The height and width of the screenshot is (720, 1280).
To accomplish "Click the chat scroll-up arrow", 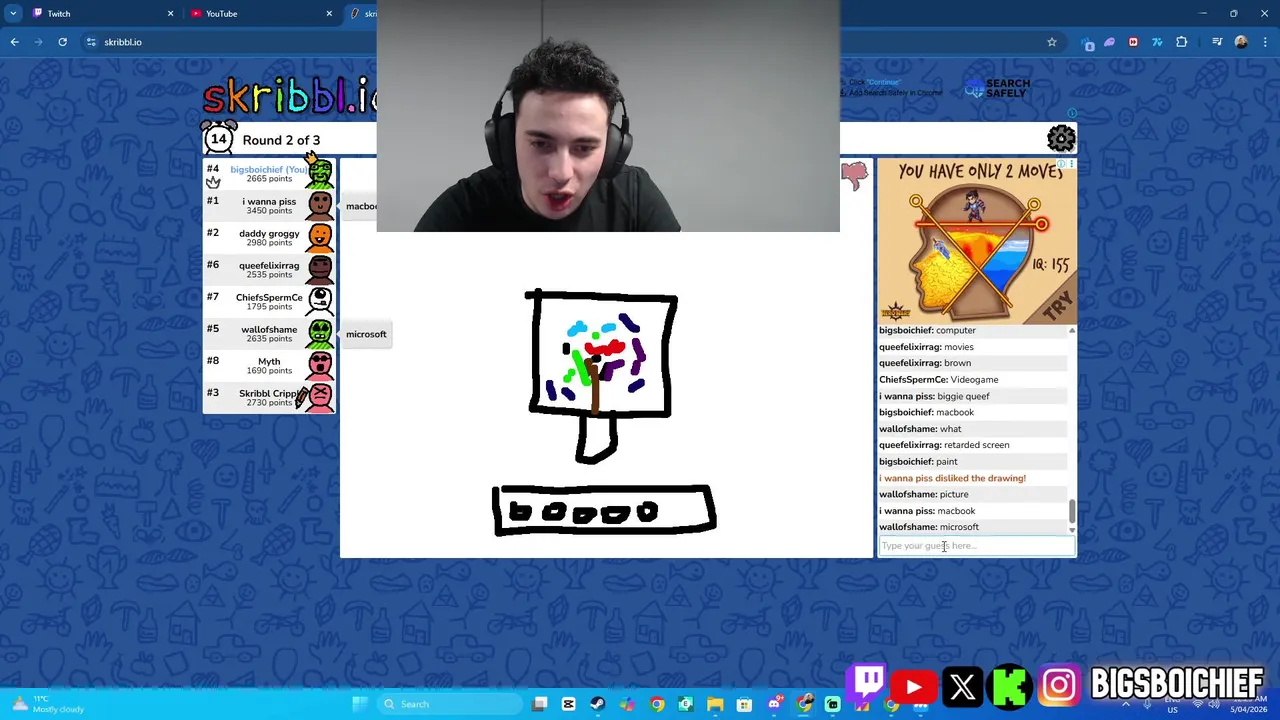I will [1072, 331].
